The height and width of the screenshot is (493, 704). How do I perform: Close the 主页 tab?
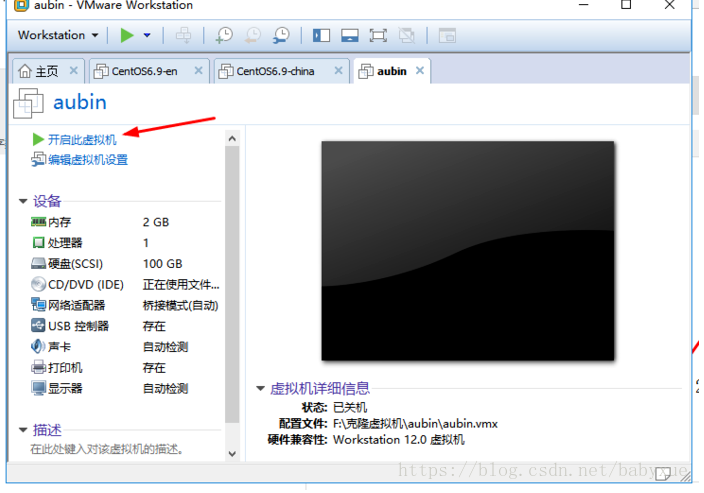pos(74,70)
